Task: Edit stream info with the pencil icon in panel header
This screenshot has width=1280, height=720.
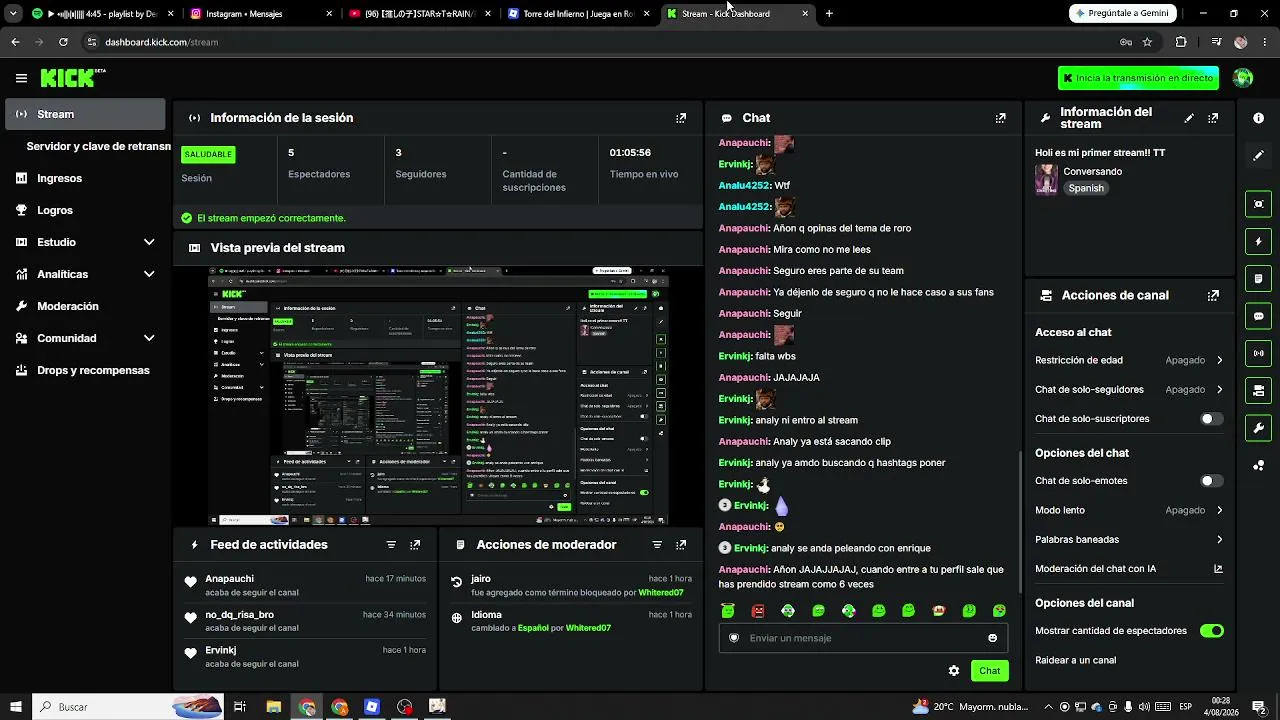Action: coord(1189,118)
